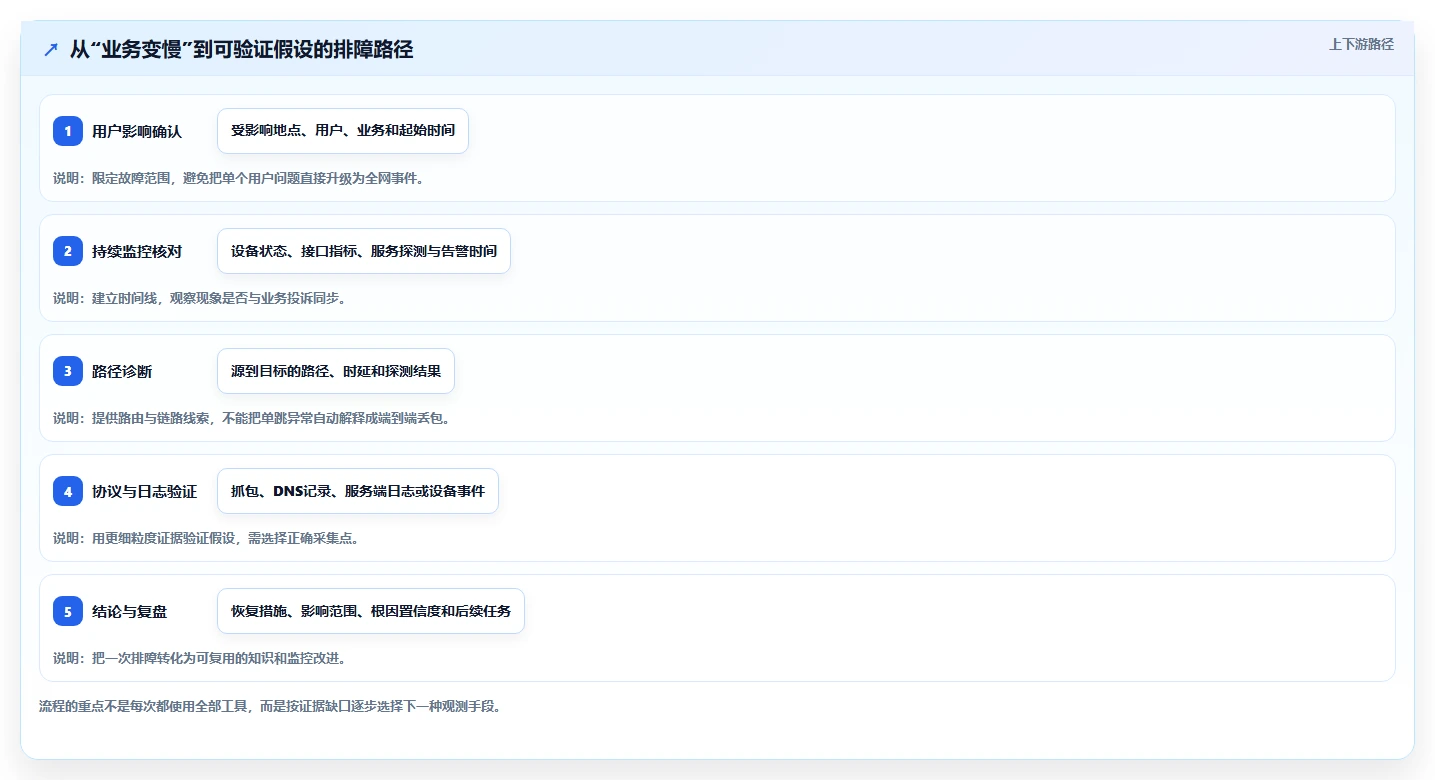Click the step 1 number badge
The height and width of the screenshot is (780, 1435).
click(x=68, y=131)
